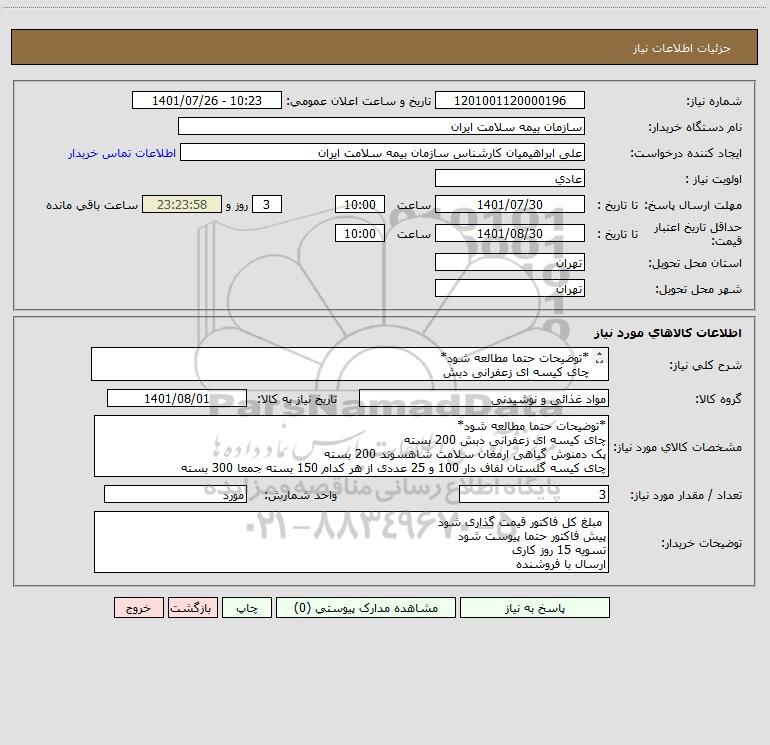Screen dimensions: 770x745
Task: Click the جزئیات اطلاعات نیاز header title
Action: pos(682,48)
